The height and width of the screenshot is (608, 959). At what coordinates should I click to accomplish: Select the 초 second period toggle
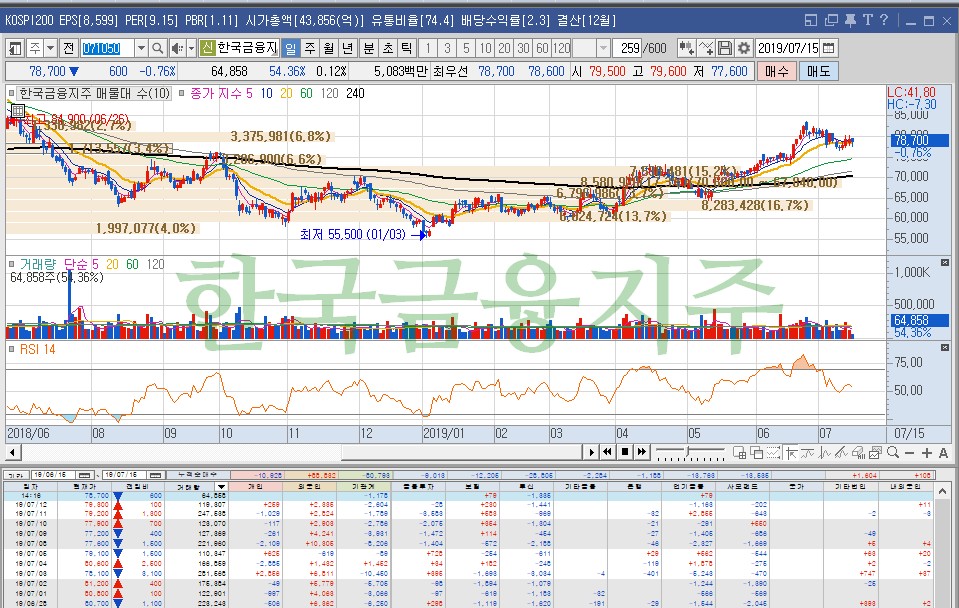tap(388, 48)
